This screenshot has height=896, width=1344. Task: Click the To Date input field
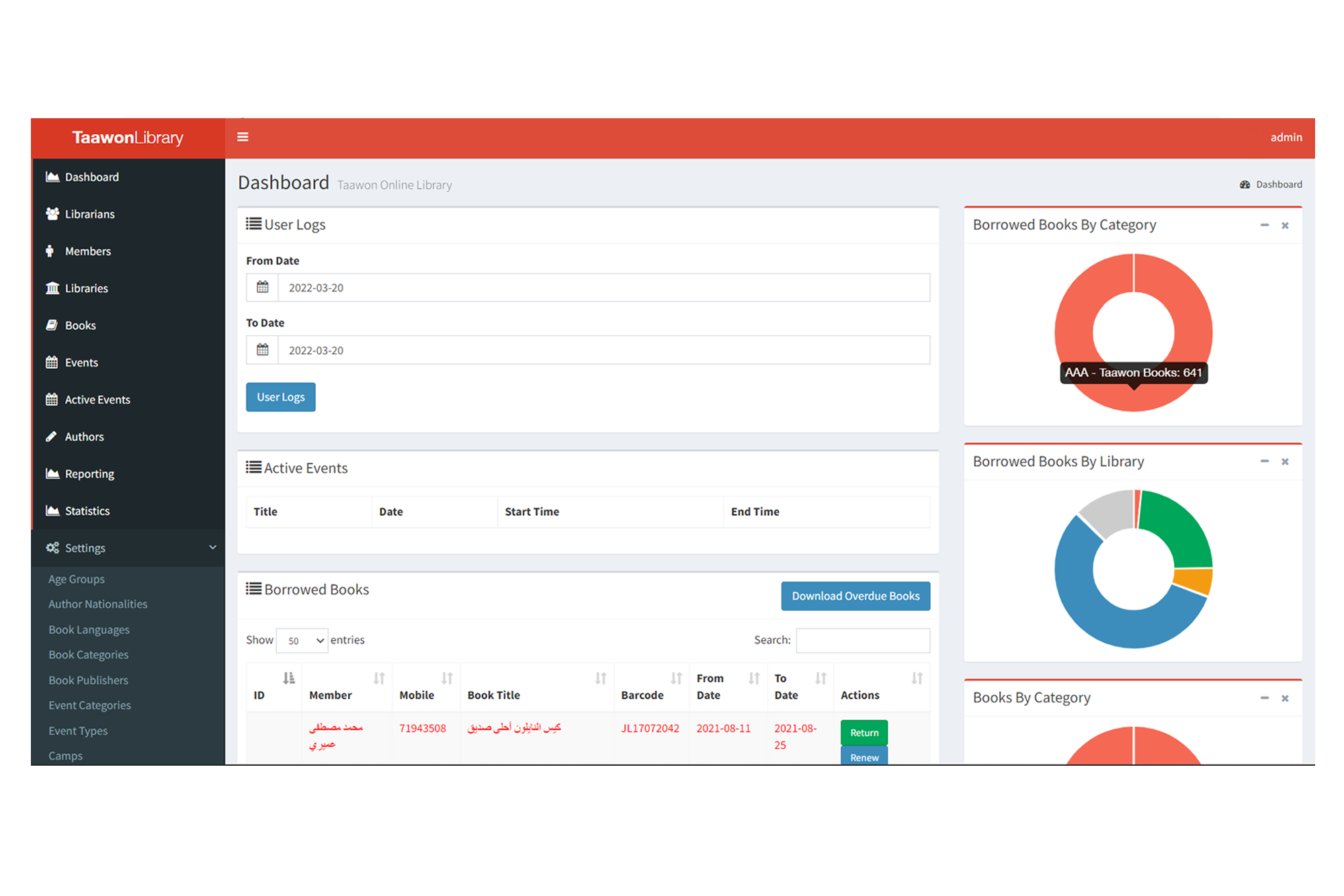point(604,350)
